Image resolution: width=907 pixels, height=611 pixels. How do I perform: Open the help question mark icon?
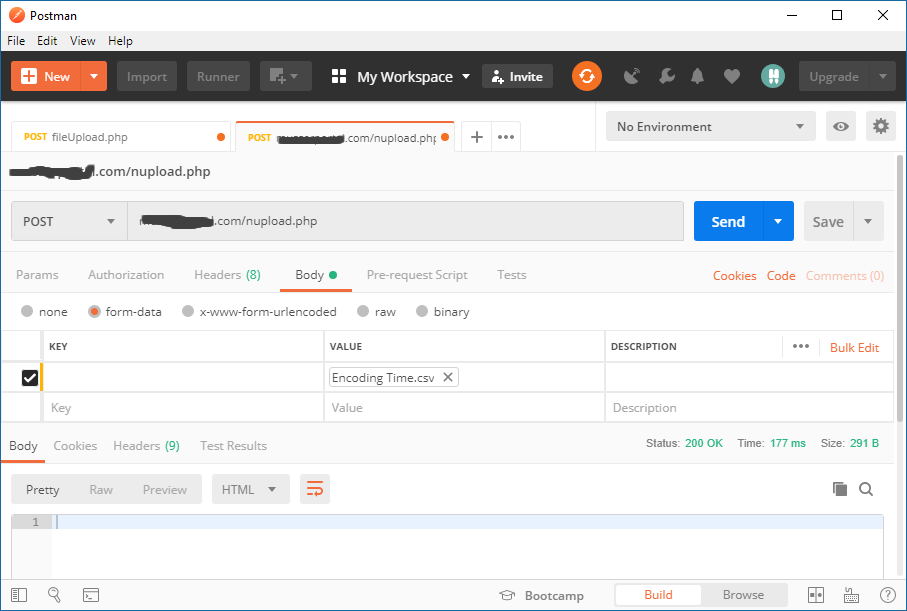click(887, 595)
